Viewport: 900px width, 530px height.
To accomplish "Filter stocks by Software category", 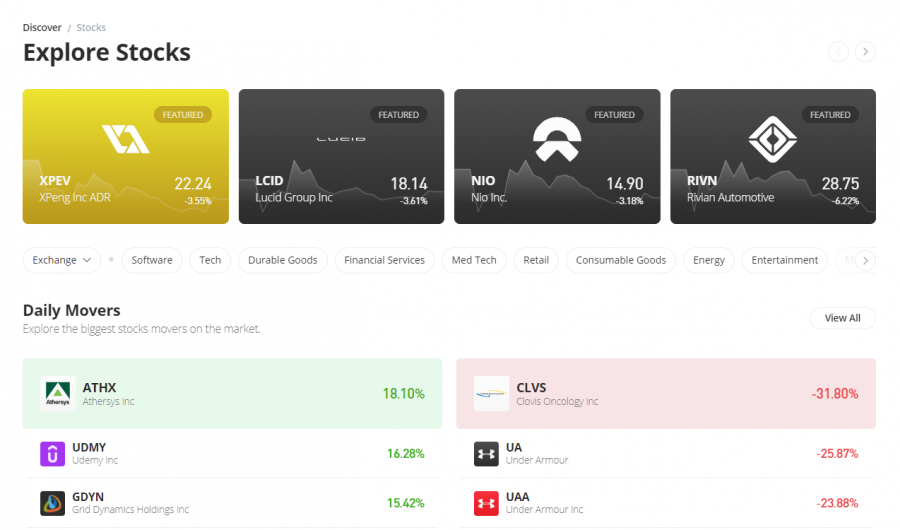I will click(152, 260).
